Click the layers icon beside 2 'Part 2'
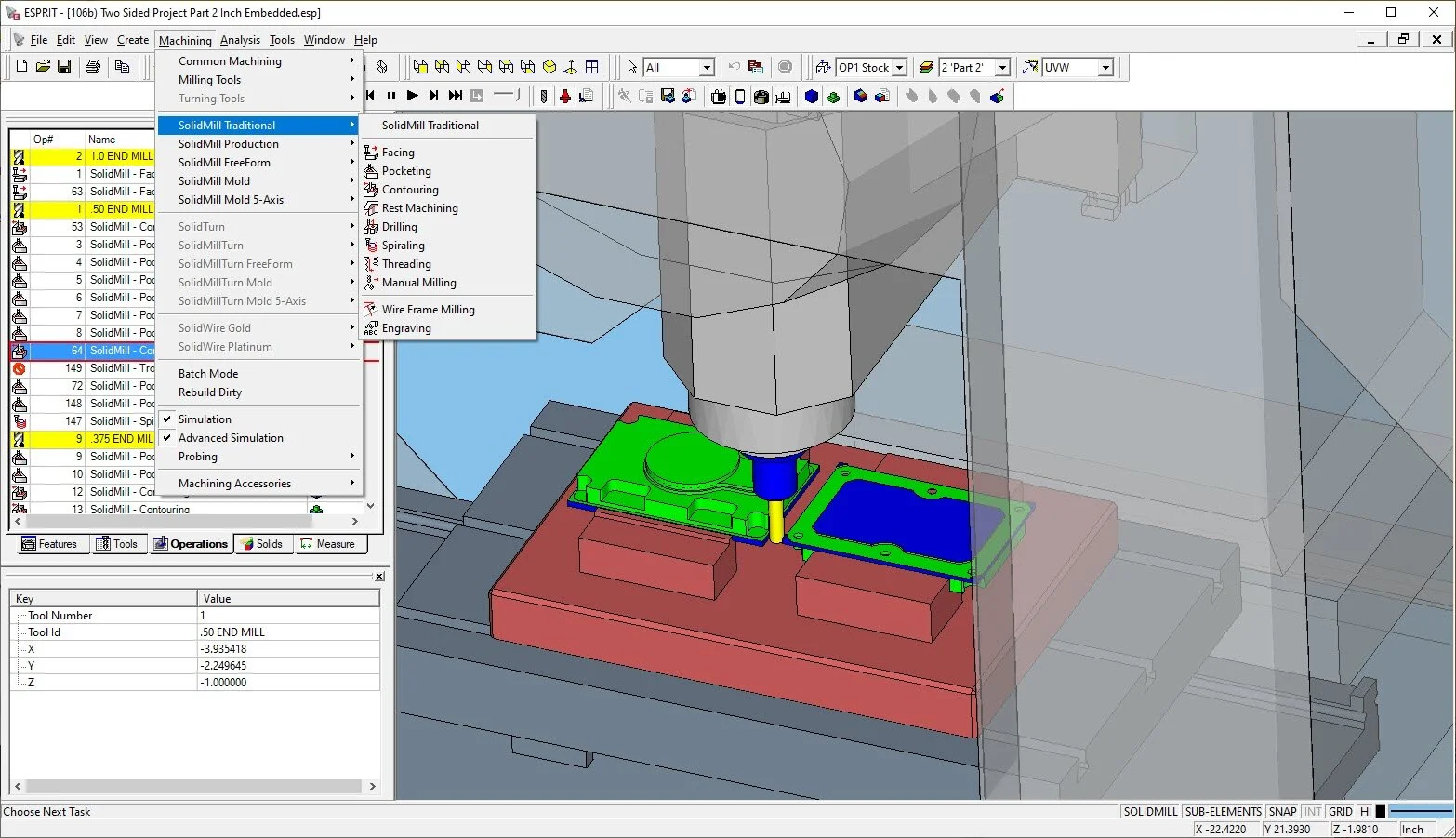The image size is (1456, 838). click(926, 67)
